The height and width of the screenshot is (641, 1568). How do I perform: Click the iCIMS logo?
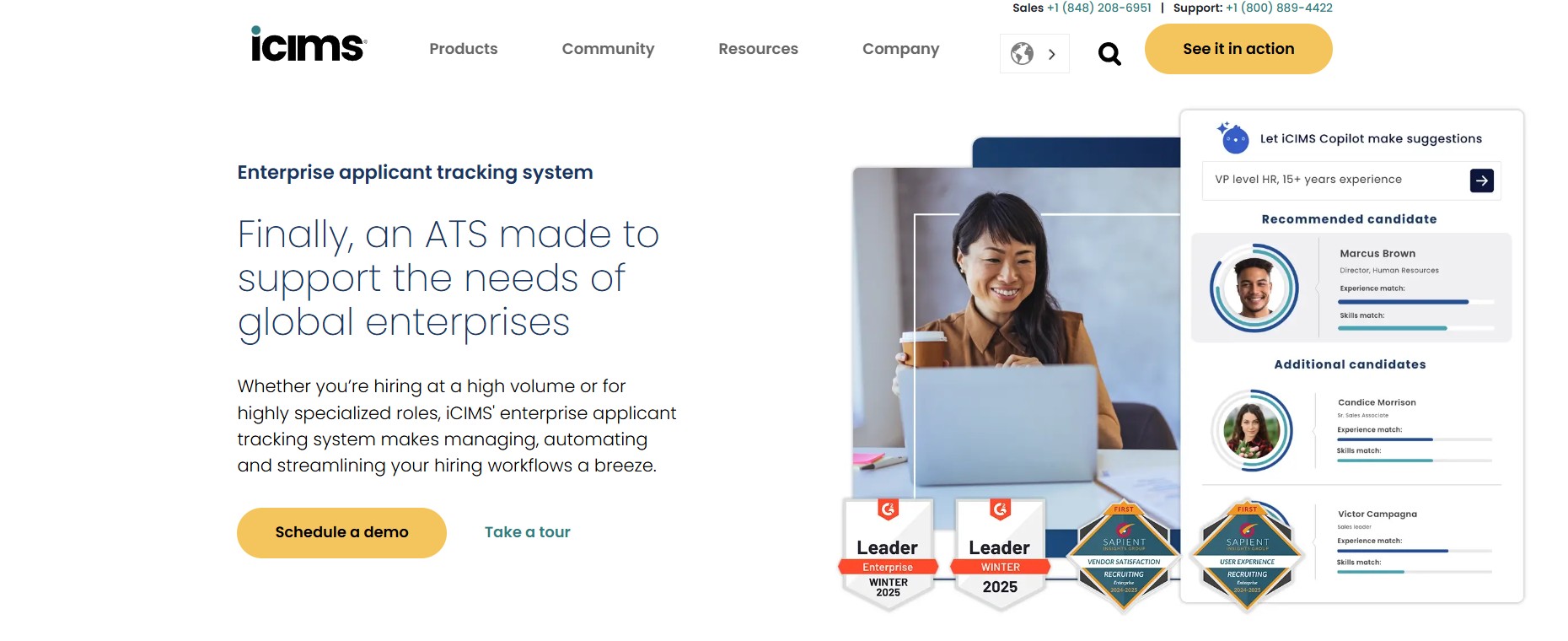pyautogui.click(x=309, y=45)
